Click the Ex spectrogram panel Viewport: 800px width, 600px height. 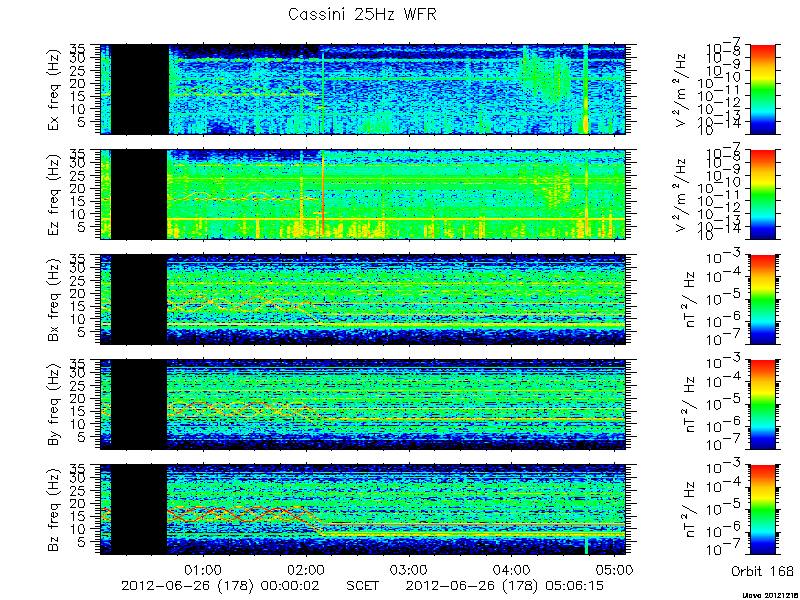click(x=363, y=89)
